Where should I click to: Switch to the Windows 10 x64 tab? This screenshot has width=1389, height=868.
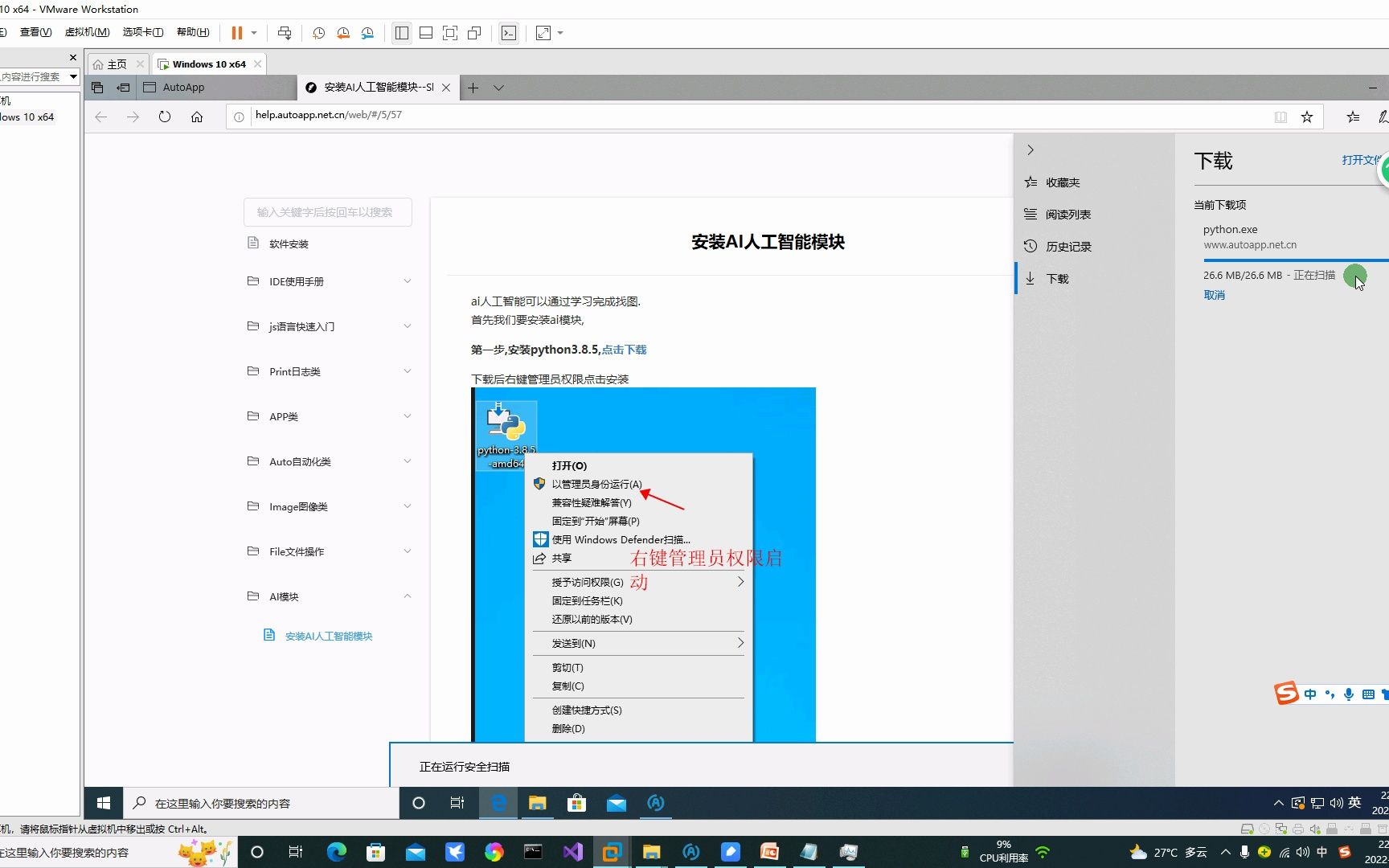pyautogui.click(x=207, y=63)
